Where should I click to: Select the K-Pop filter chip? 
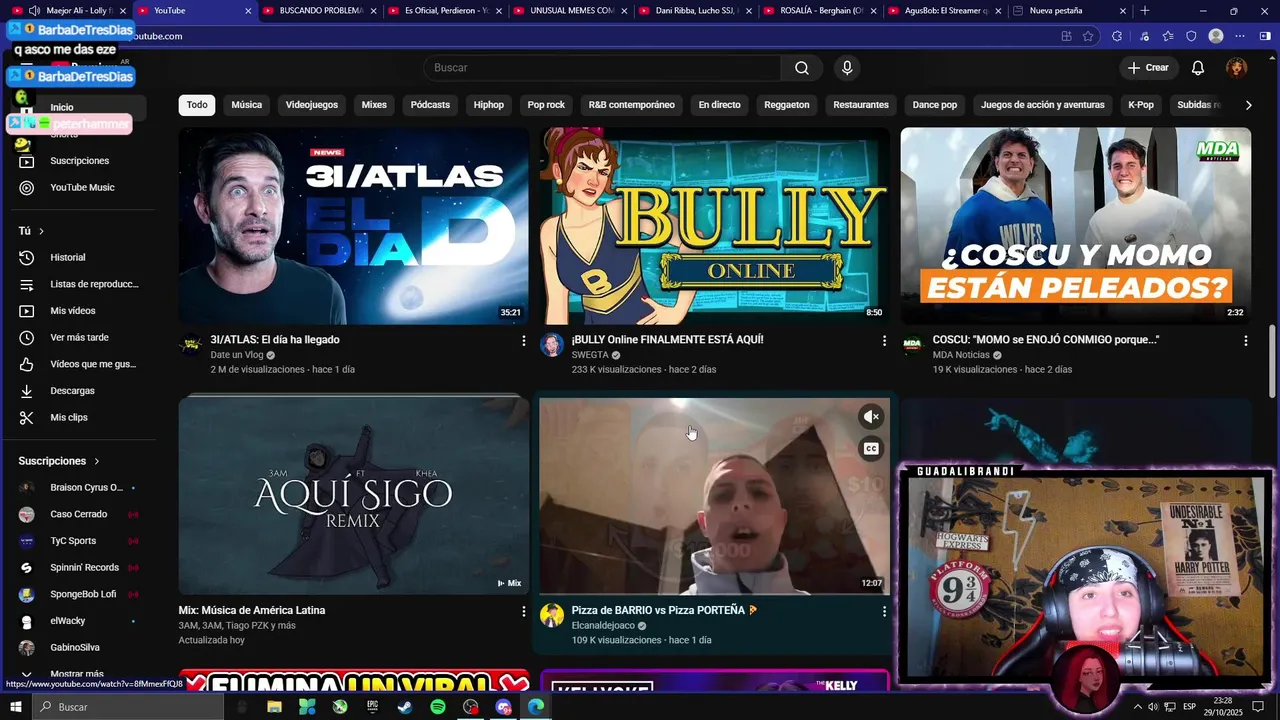1141,105
